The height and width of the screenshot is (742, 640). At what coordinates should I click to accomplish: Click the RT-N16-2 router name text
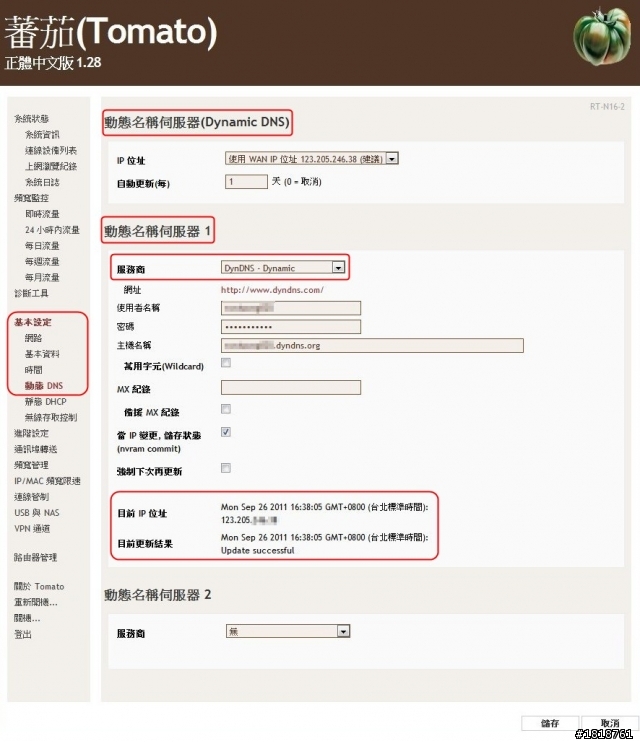tap(607, 106)
